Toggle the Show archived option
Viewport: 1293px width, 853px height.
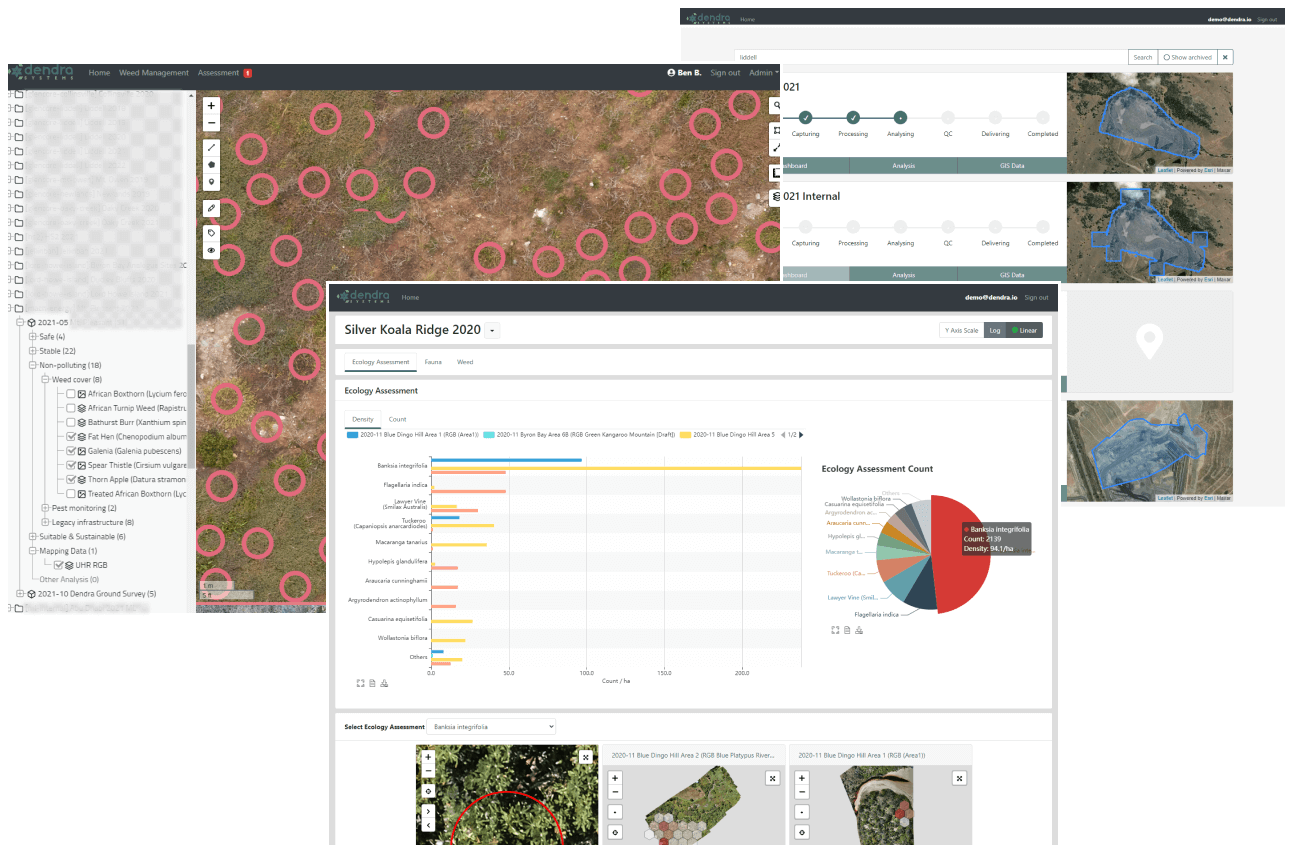point(1187,57)
